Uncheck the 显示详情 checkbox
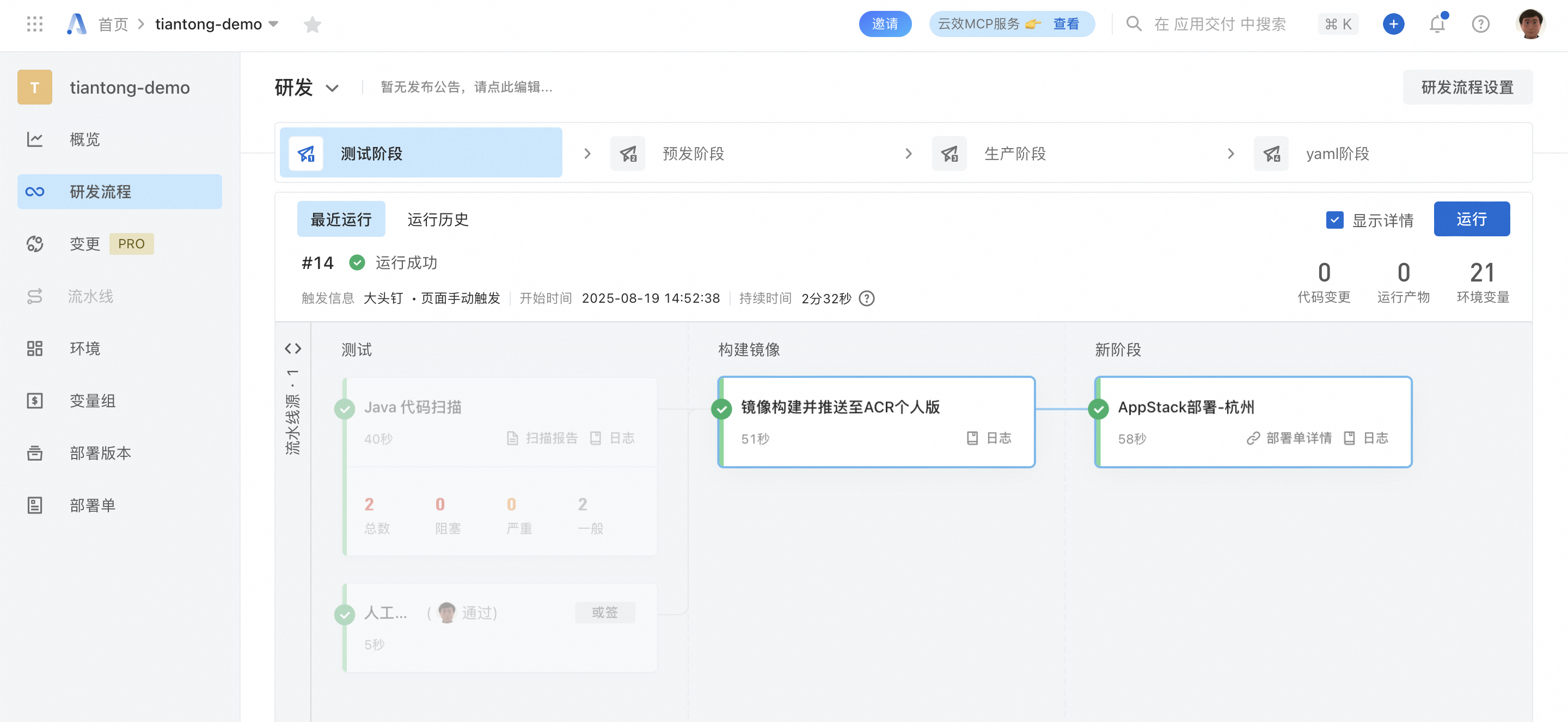The image size is (1568, 722). pos(1334,220)
